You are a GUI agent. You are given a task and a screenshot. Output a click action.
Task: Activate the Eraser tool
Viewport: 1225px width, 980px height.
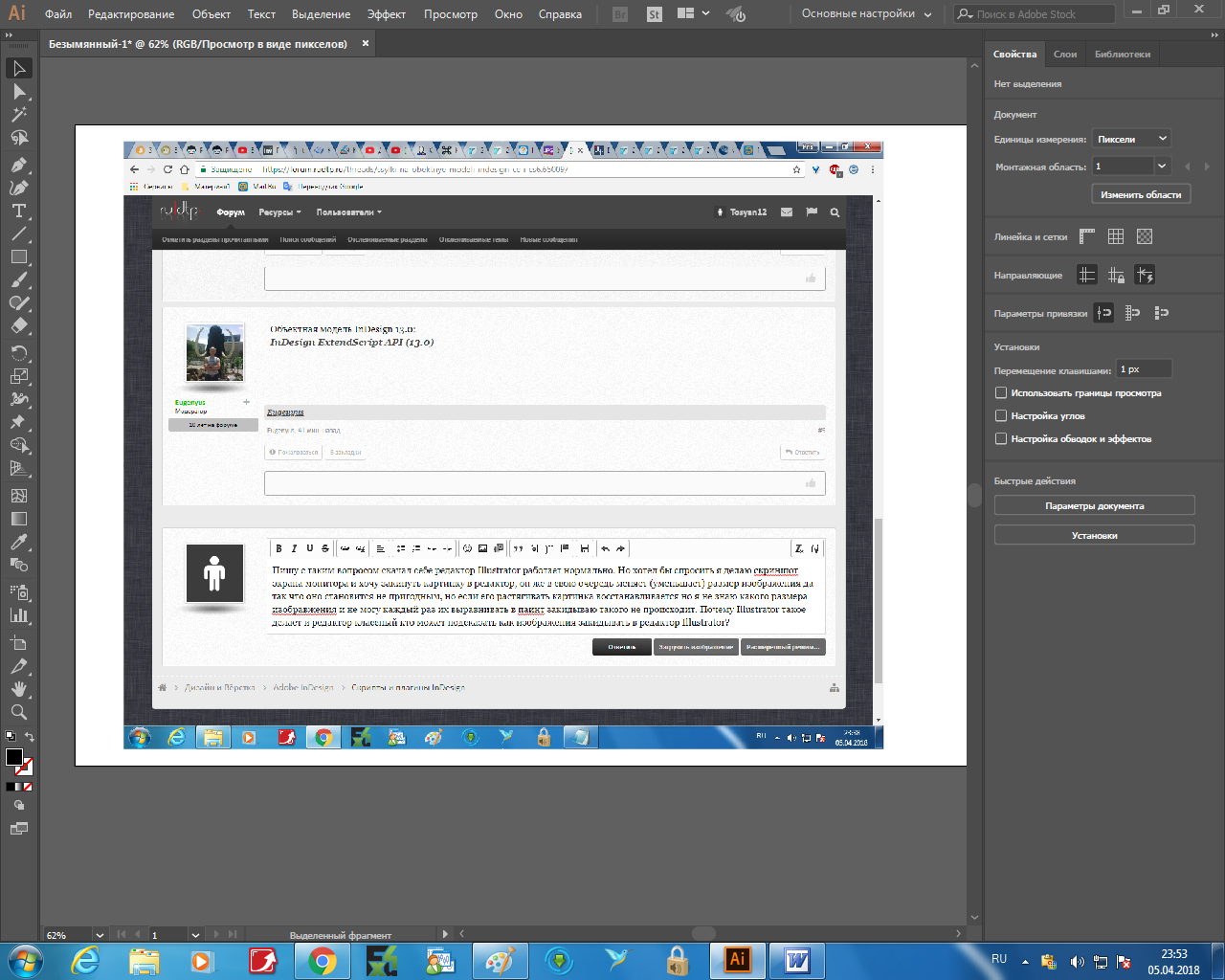pyautogui.click(x=19, y=326)
